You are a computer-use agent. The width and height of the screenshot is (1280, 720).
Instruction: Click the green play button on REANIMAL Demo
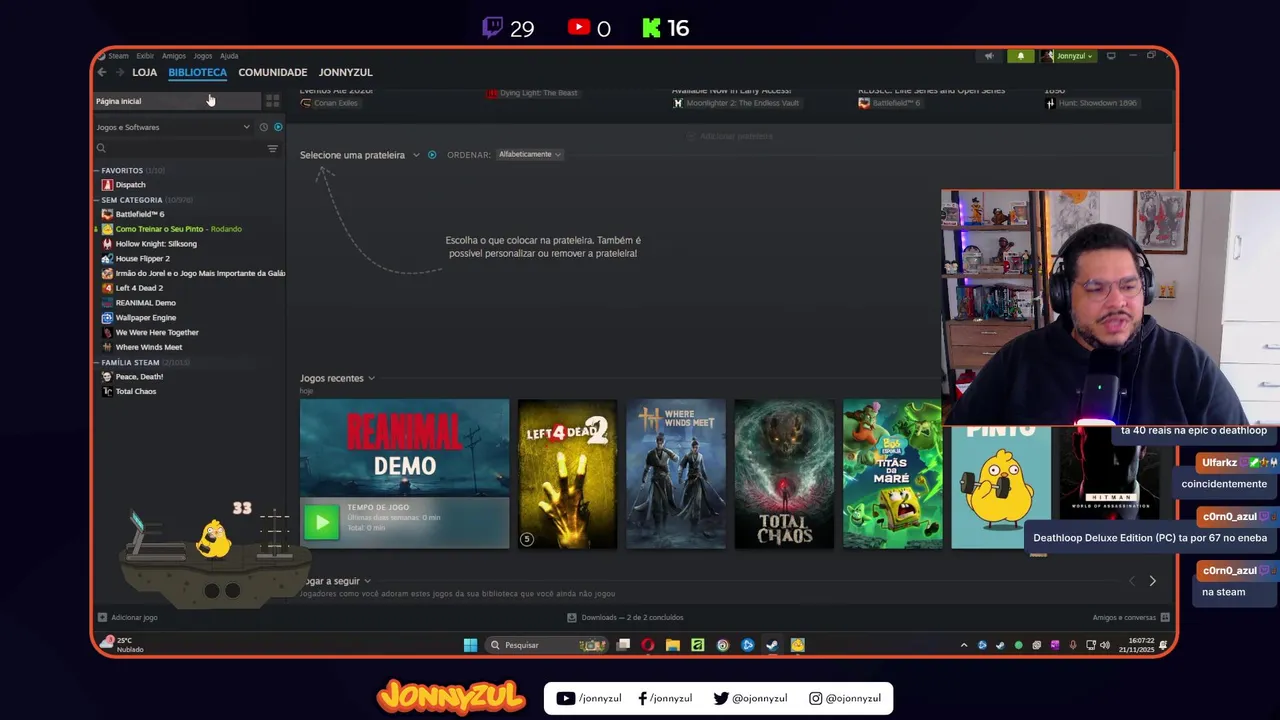pyautogui.click(x=321, y=522)
